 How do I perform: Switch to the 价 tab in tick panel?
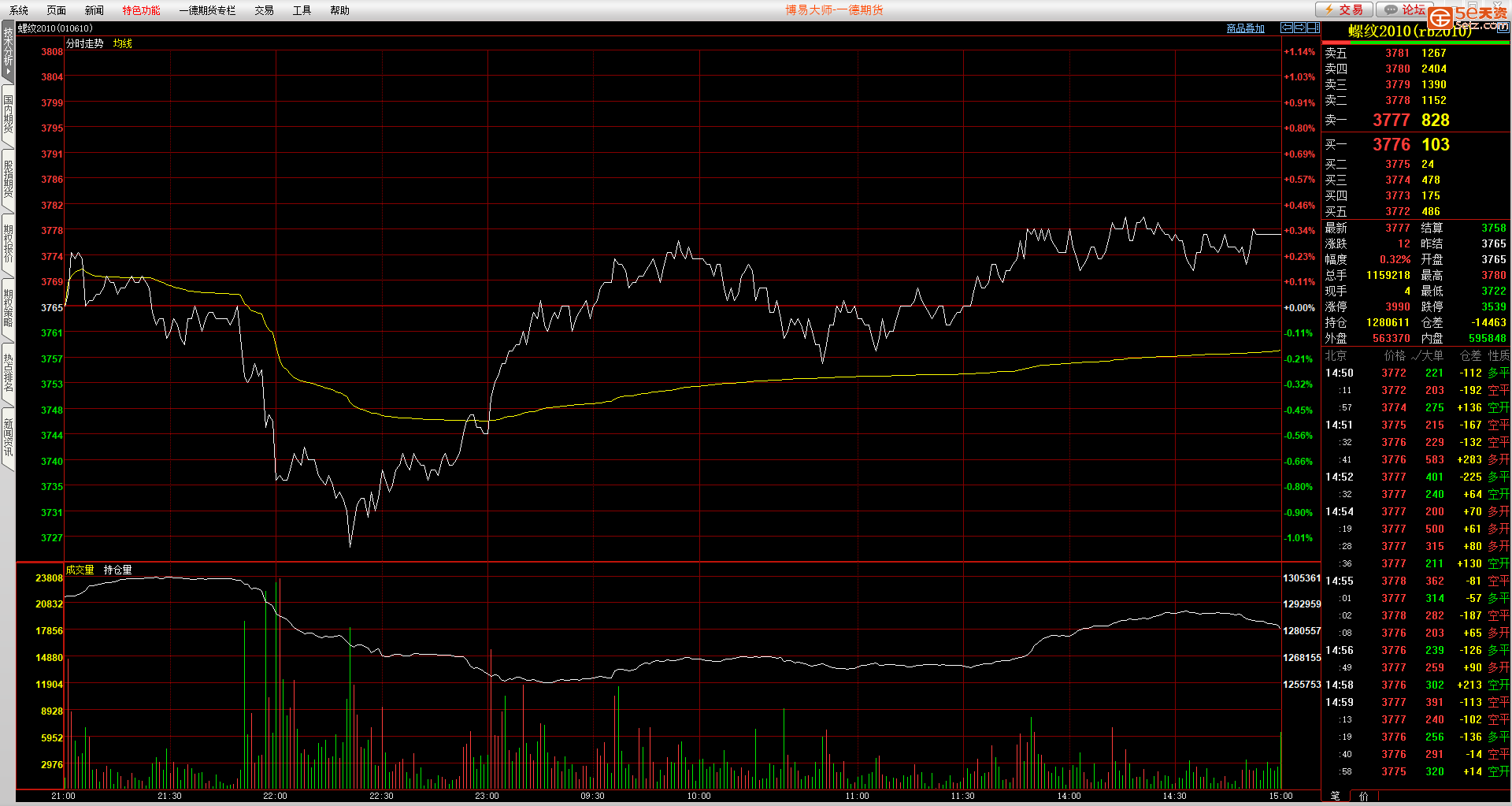(1364, 796)
